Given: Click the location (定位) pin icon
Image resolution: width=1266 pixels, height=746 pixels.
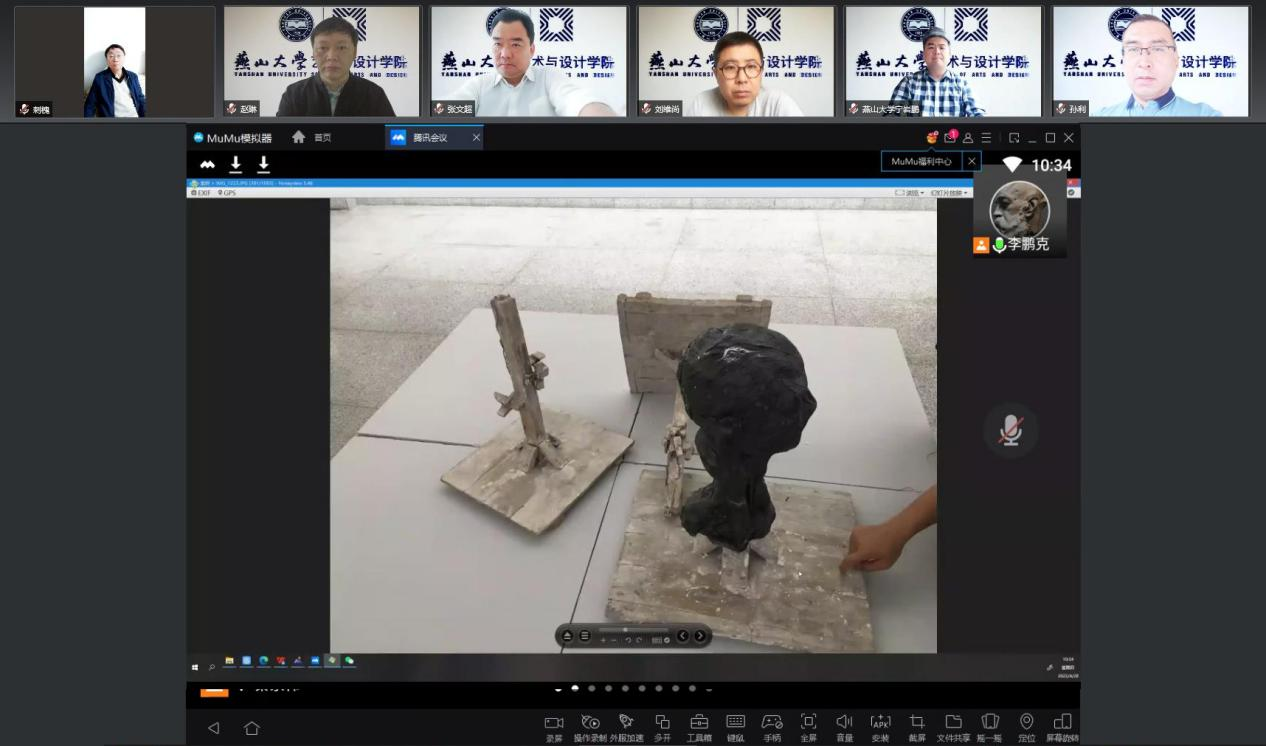Looking at the screenshot, I should click(x=1026, y=723).
